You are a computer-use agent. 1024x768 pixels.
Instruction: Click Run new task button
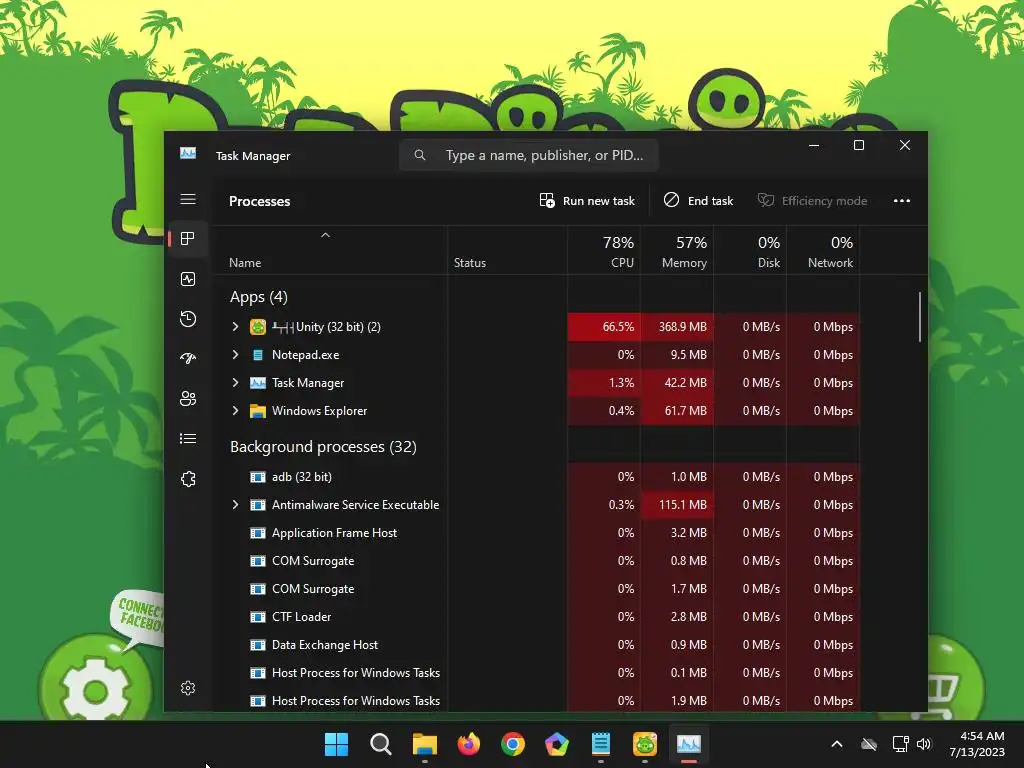coord(587,200)
